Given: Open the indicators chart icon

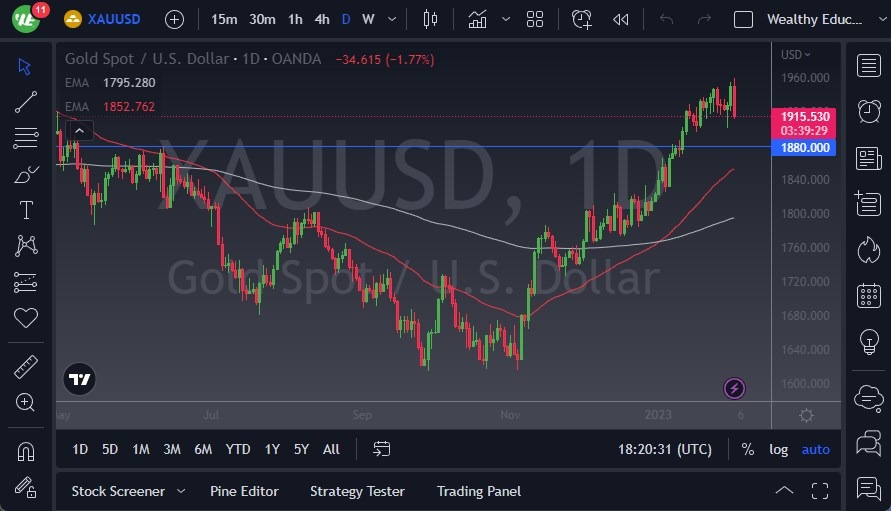Looking at the screenshot, I should [x=478, y=19].
